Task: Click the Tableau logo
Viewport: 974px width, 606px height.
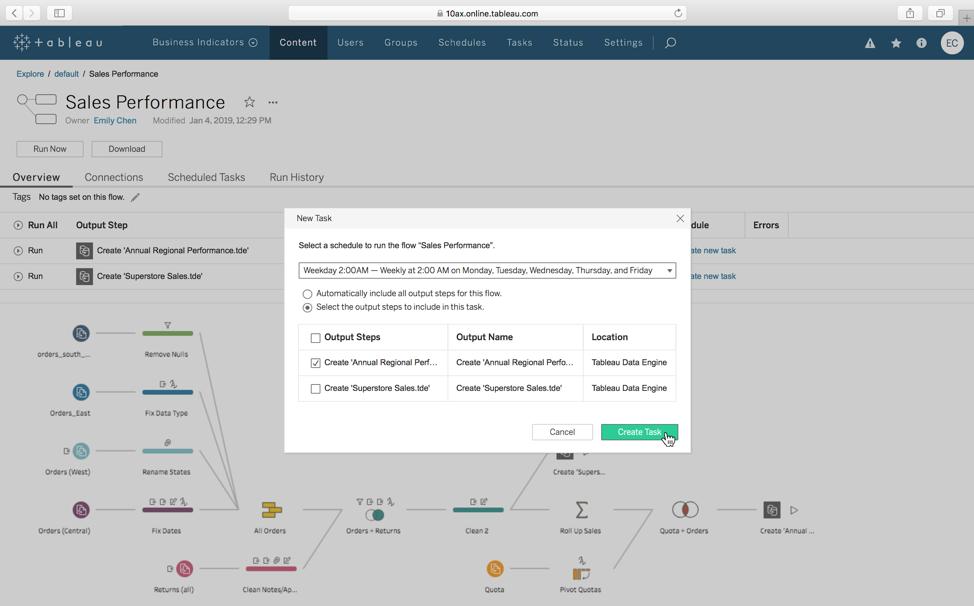Action: pos(57,42)
